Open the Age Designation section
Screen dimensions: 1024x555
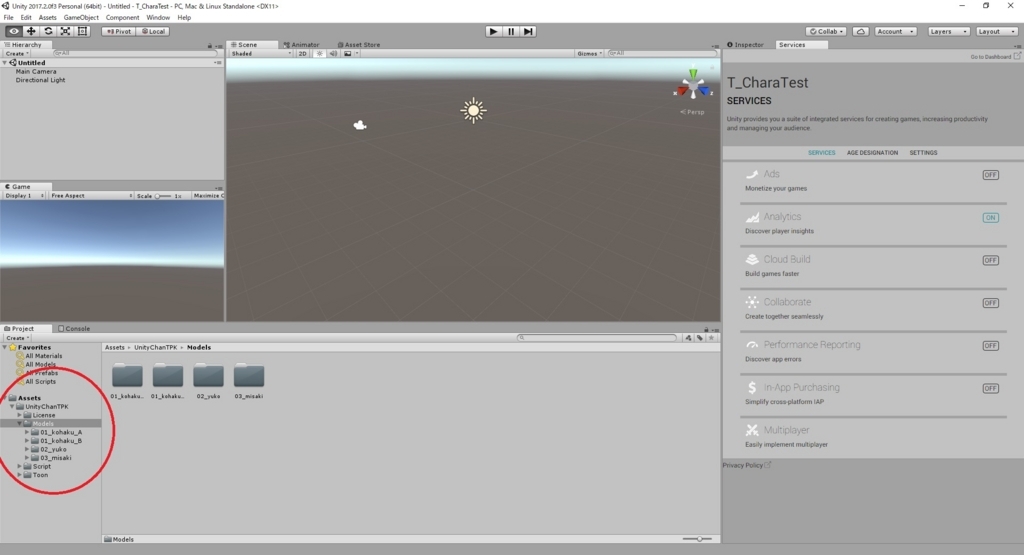tap(872, 153)
